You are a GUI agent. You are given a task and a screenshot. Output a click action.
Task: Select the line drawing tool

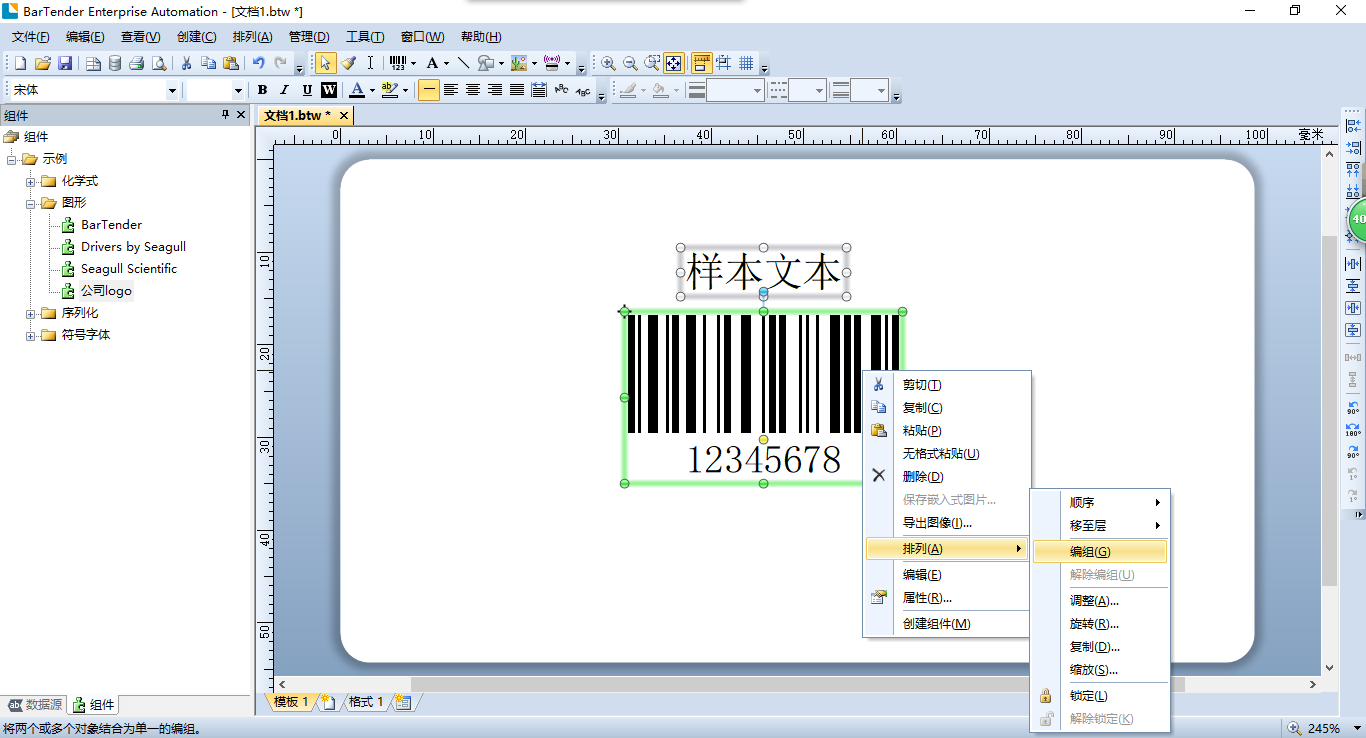(x=463, y=63)
